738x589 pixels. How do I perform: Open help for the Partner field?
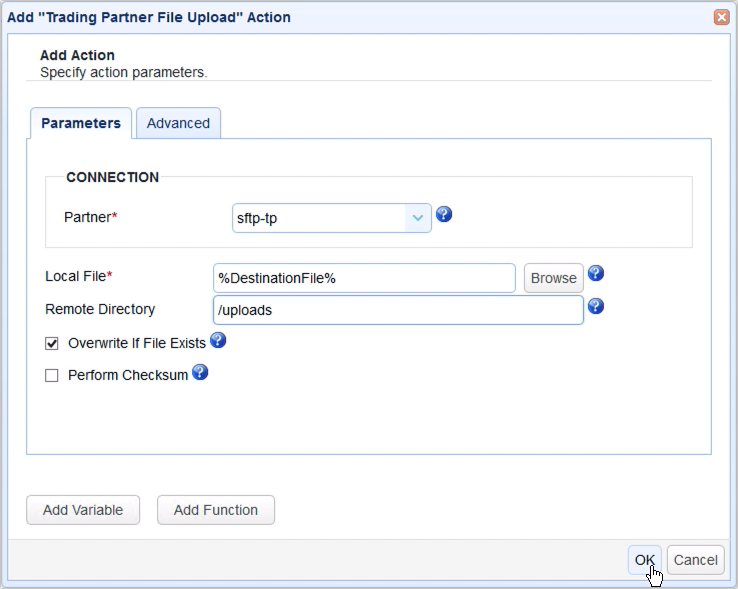(445, 215)
